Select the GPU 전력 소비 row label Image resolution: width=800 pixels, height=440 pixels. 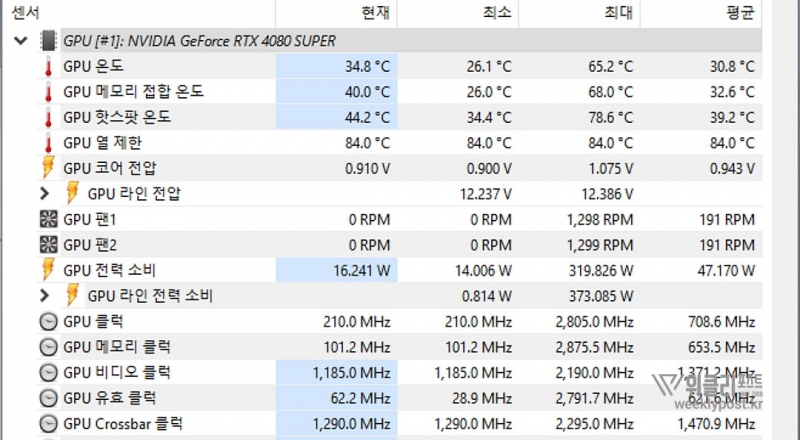pyautogui.click(x=110, y=271)
